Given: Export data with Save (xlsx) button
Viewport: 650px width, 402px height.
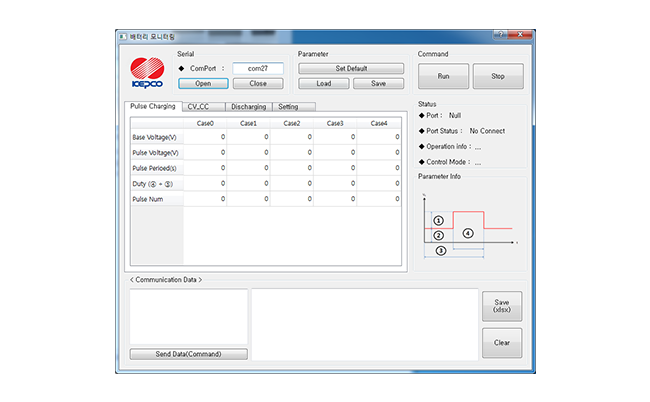Looking at the screenshot, I should pyautogui.click(x=501, y=306).
